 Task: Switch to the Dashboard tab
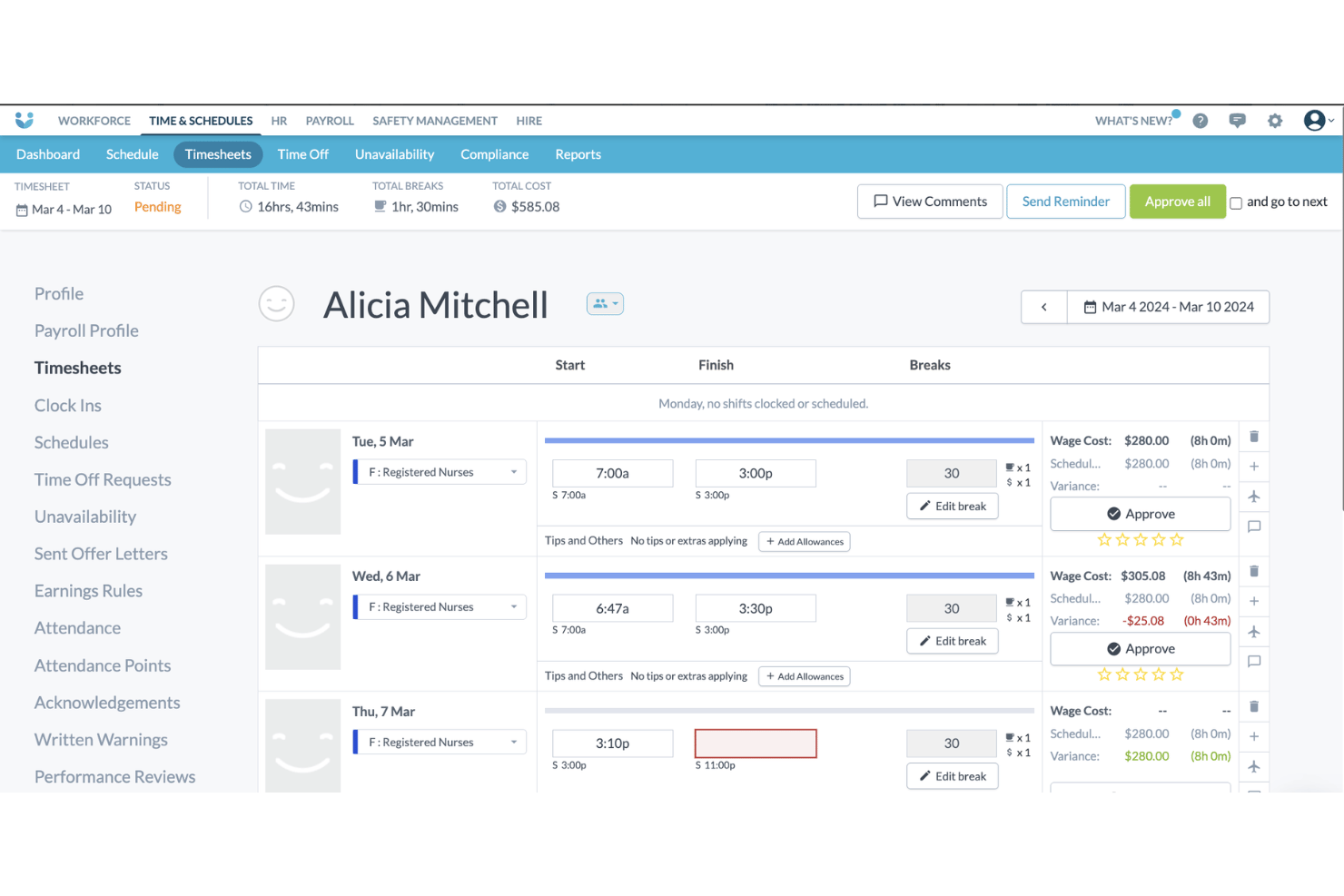coord(48,154)
